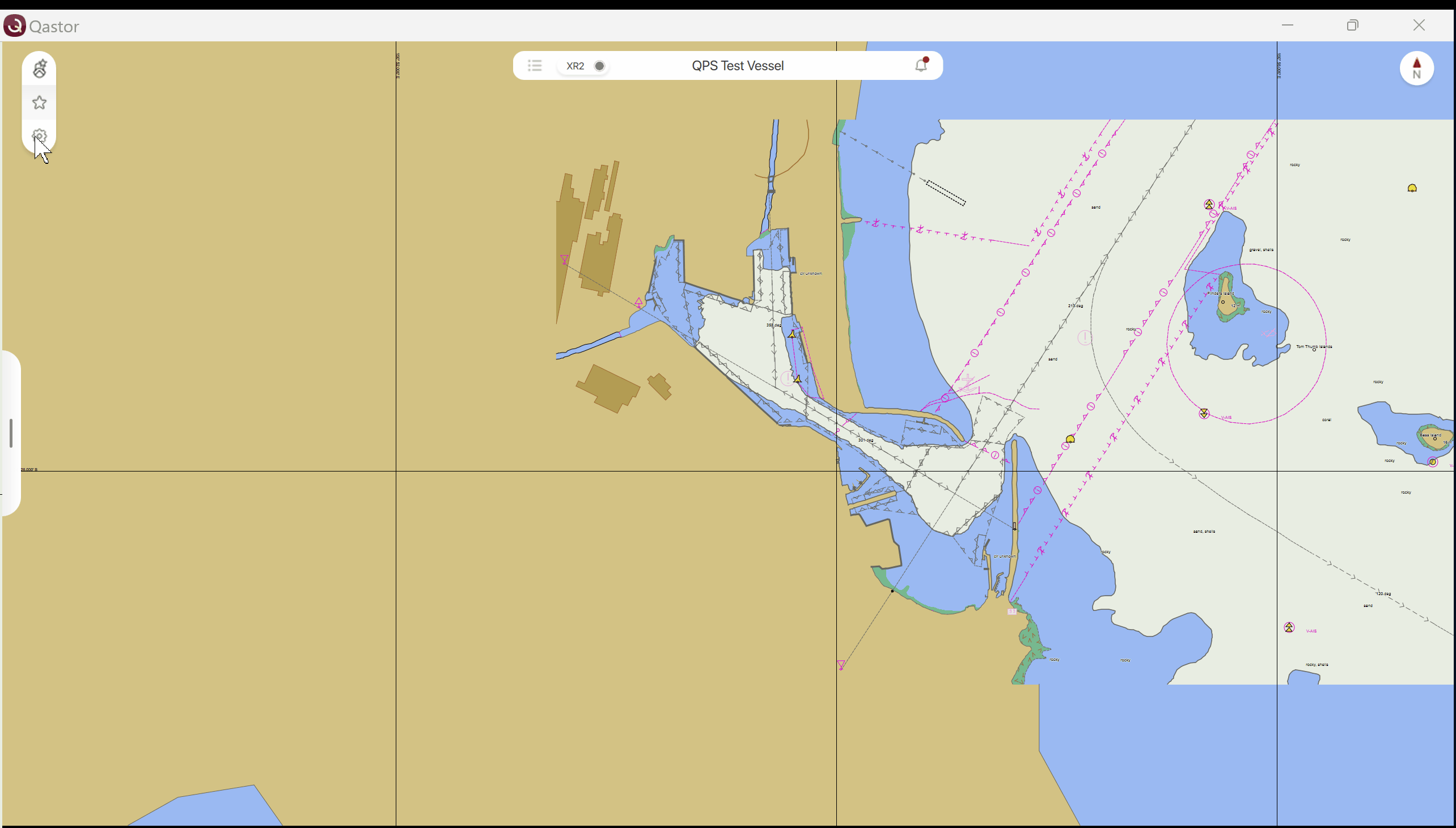Minimize the Qastor window

1288,26
